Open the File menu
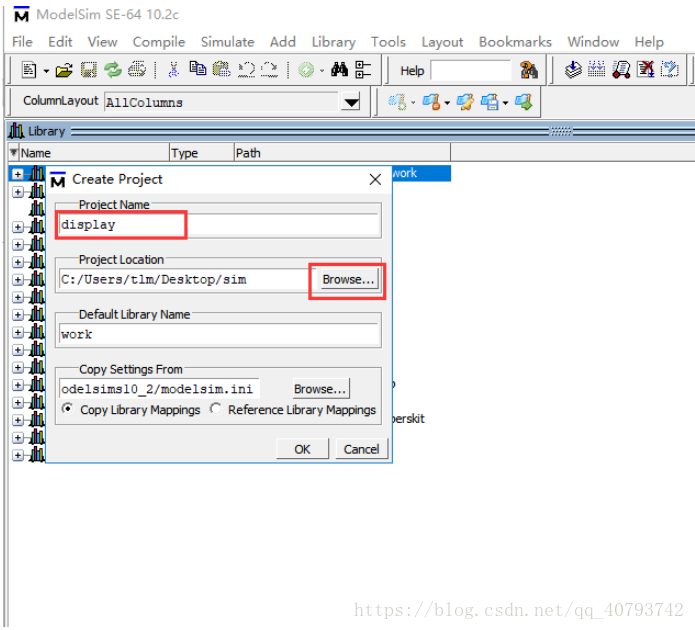Viewport: 695px width, 630px height. 22,42
